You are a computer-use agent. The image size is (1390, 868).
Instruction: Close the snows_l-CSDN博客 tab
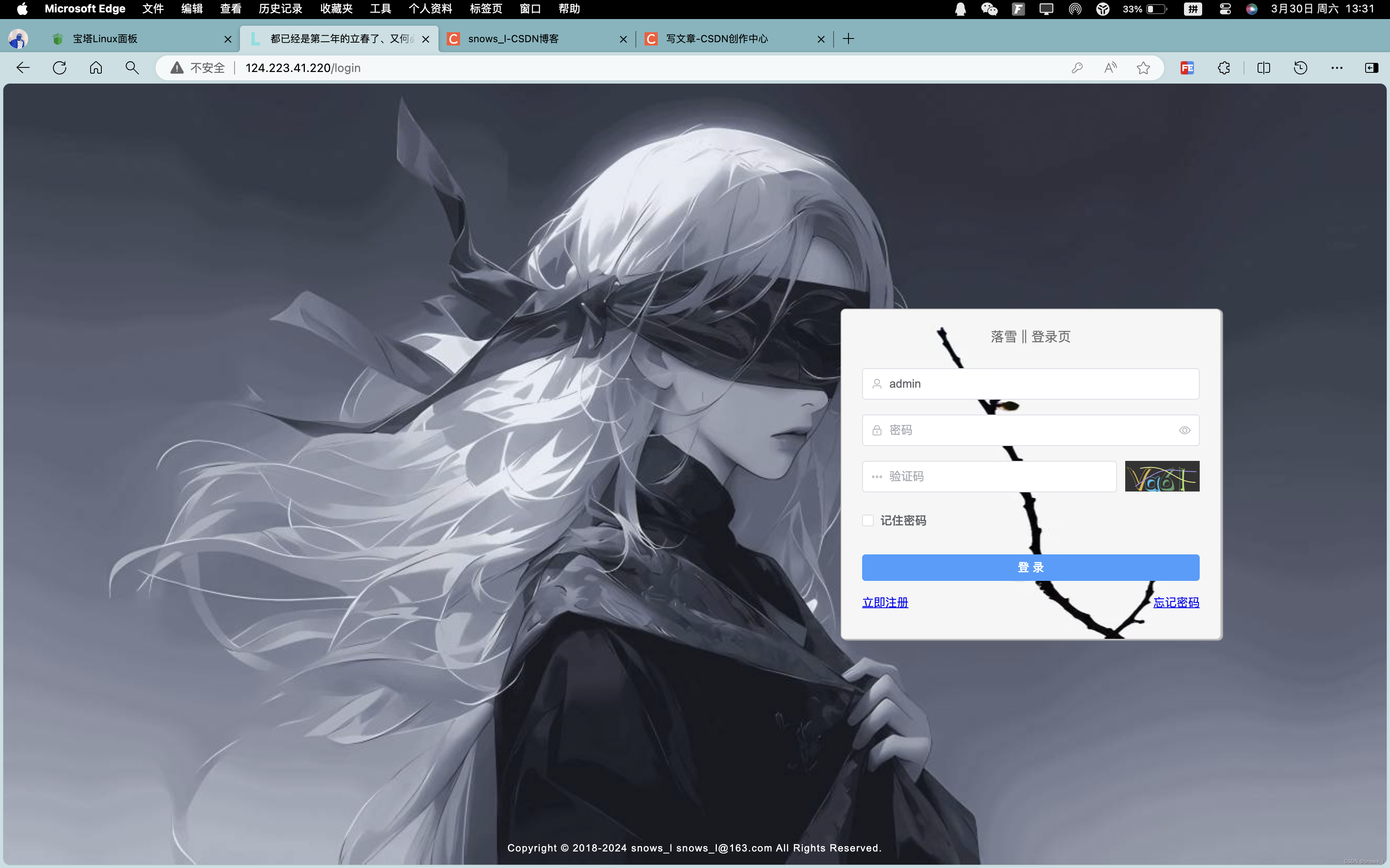[x=623, y=39]
